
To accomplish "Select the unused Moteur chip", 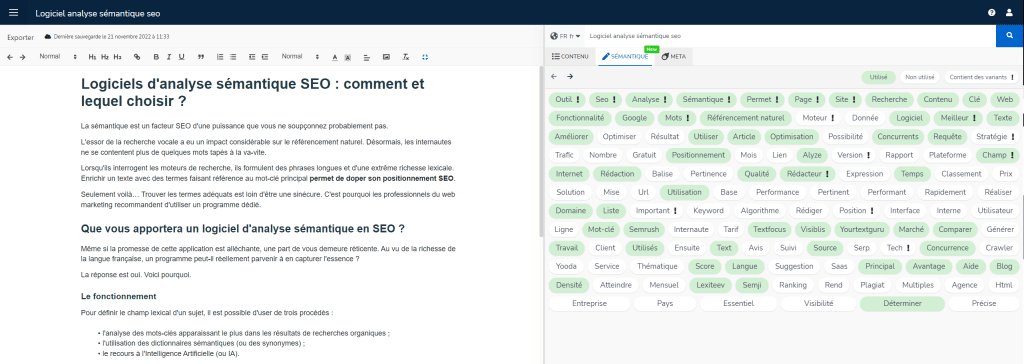I will pyautogui.click(x=818, y=118).
